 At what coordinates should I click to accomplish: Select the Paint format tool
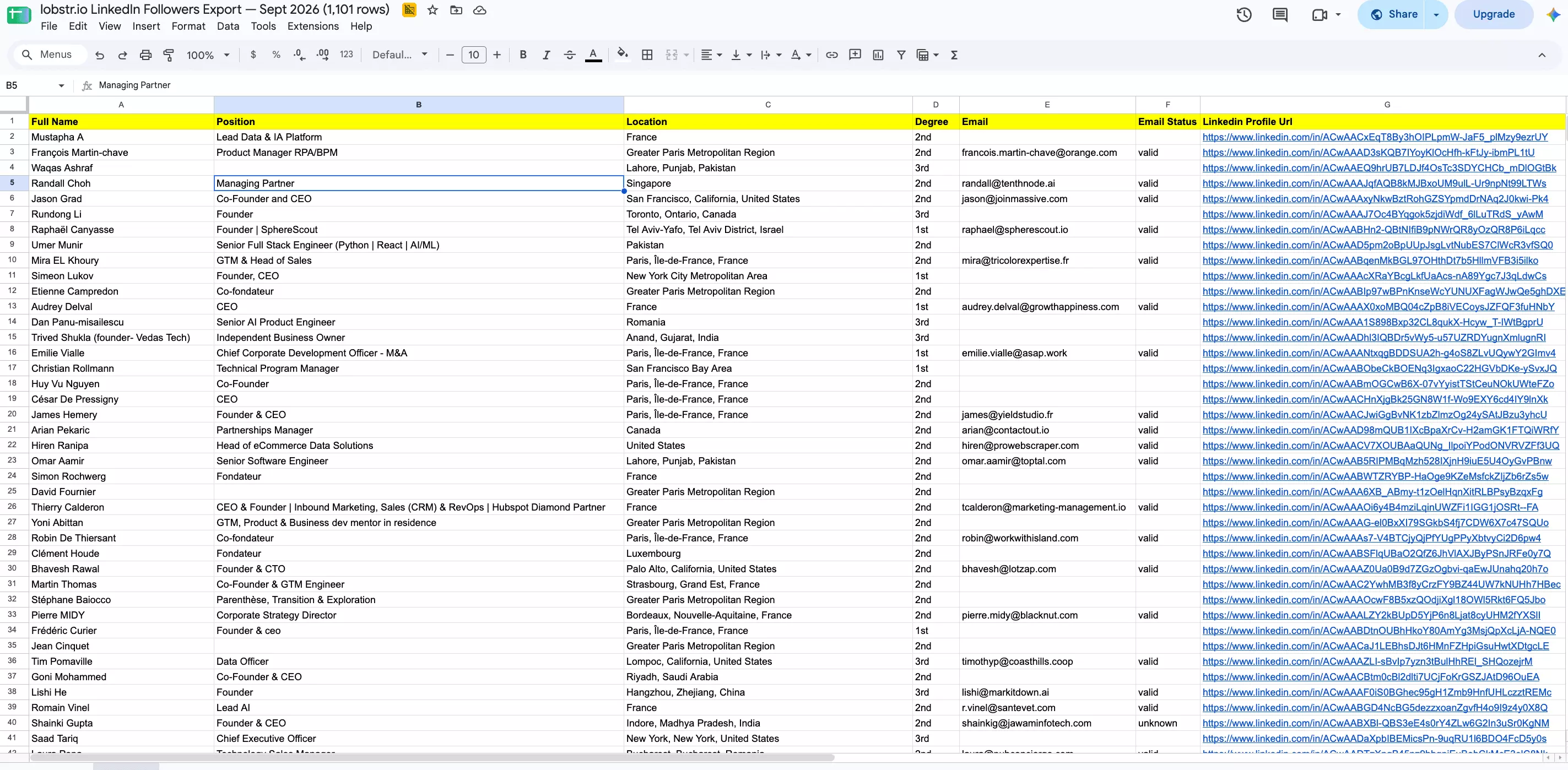[x=169, y=55]
